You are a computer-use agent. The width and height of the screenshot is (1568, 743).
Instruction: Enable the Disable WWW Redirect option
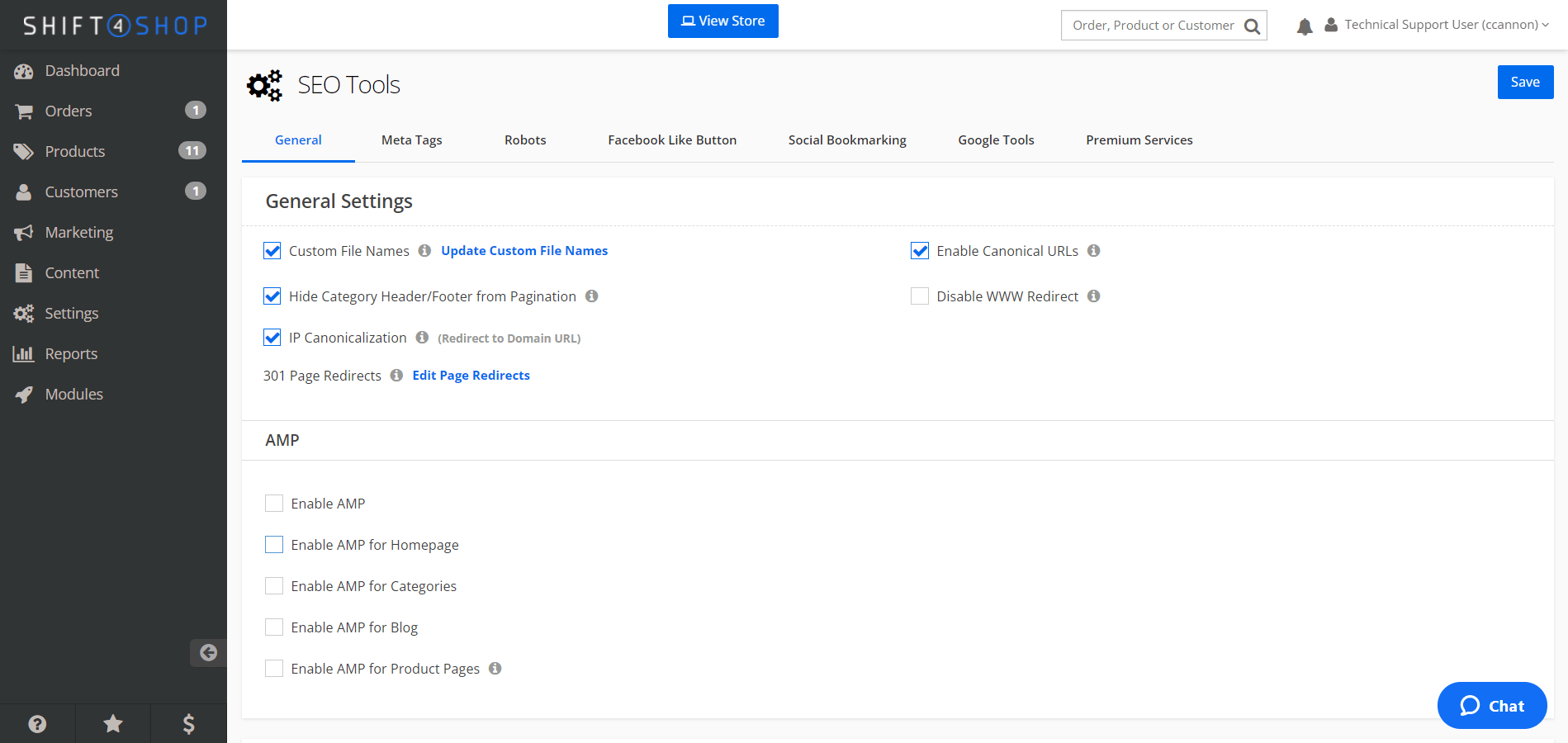click(919, 296)
